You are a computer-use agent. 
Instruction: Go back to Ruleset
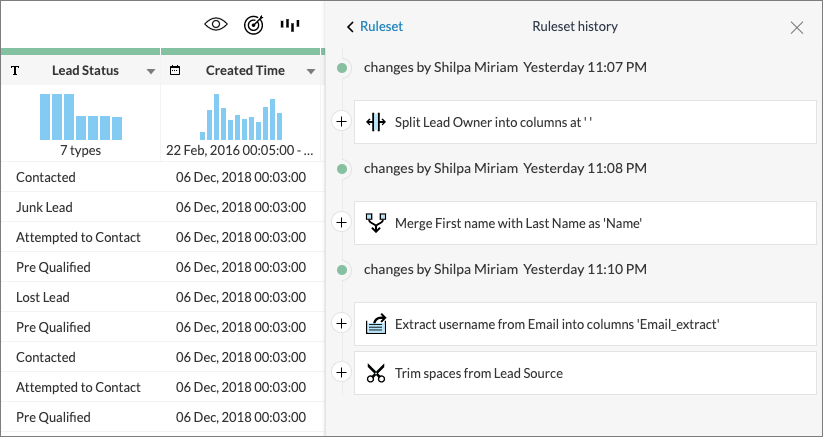pos(374,27)
